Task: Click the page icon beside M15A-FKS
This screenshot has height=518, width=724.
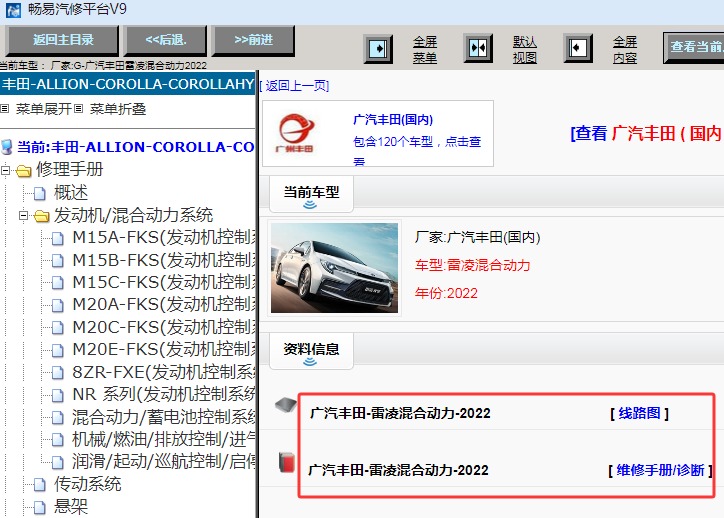Action: 58,238
